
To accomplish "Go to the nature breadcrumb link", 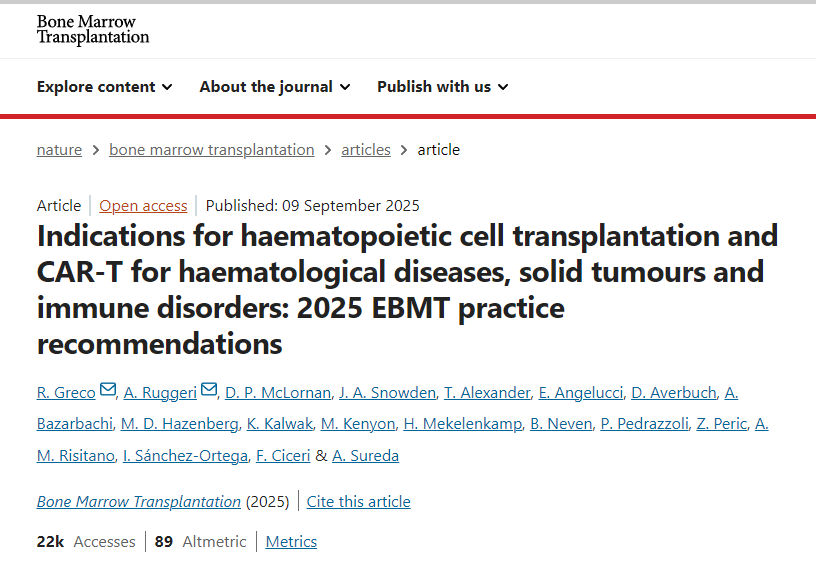I will [x=59, y=150].
